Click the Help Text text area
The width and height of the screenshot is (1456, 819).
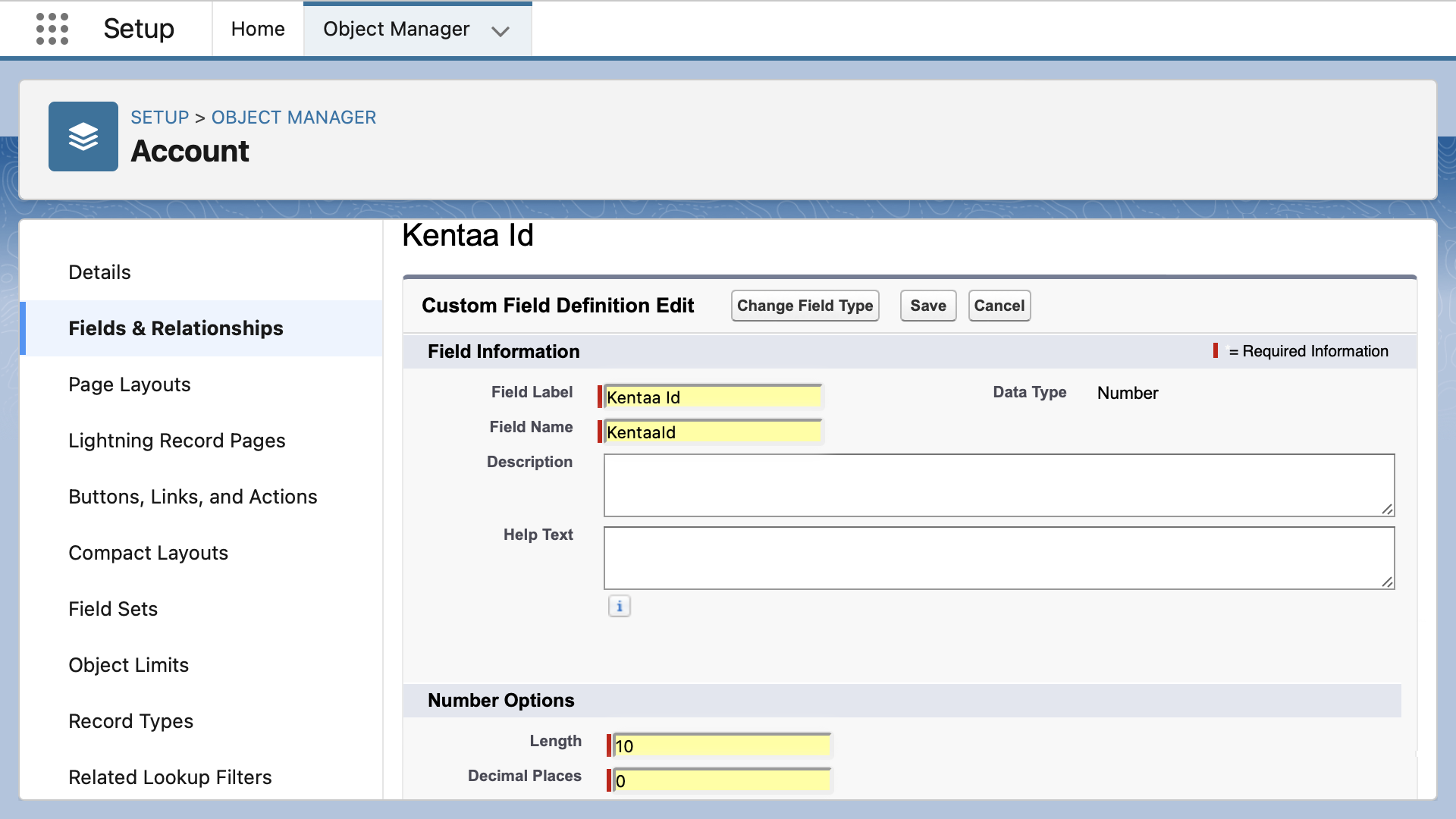(x=998, y=558)
